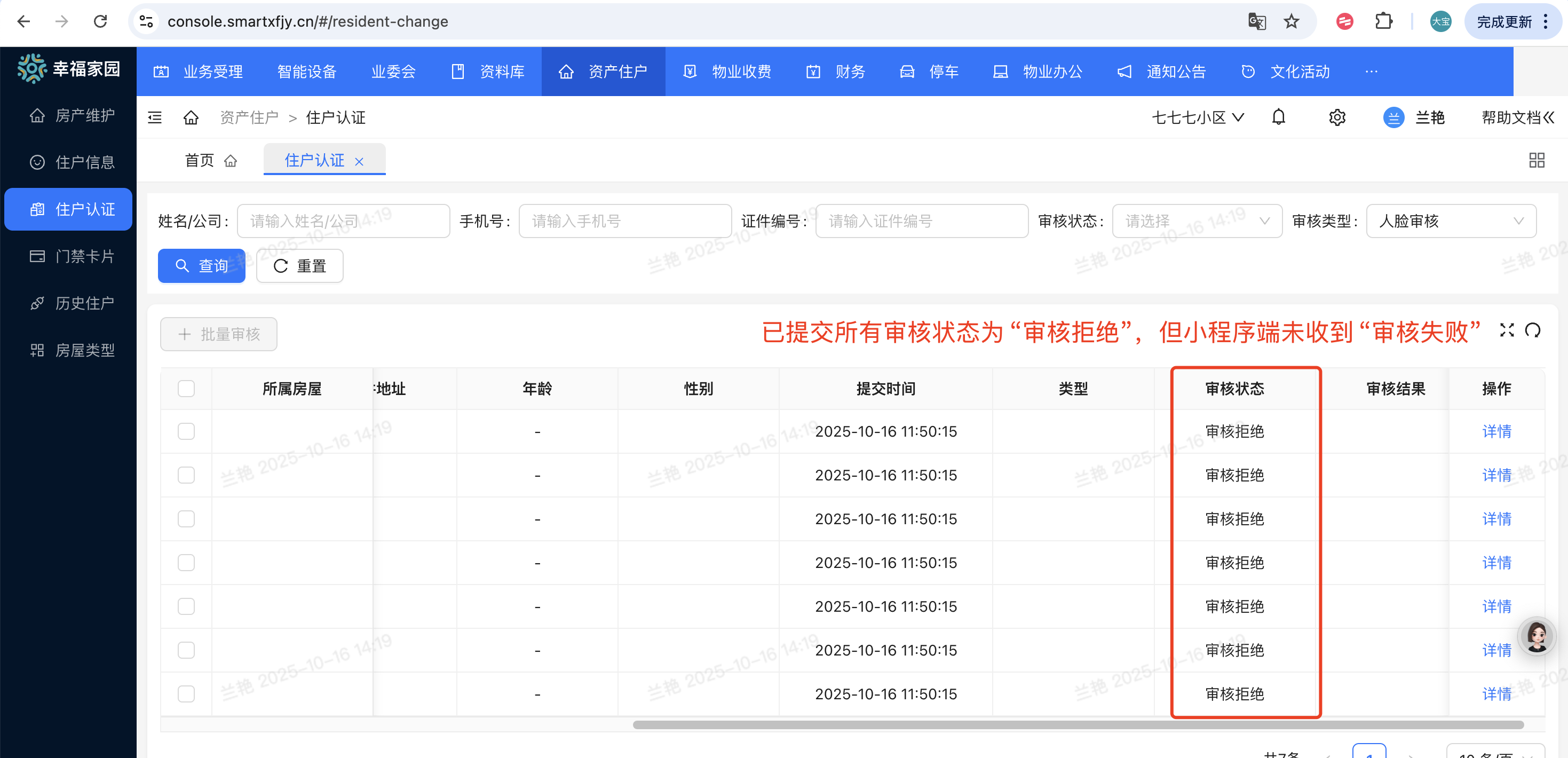Close the 住户认证 tab
Image resolution: width=1568 pixels, height=758 pixels.
point(359,161)
